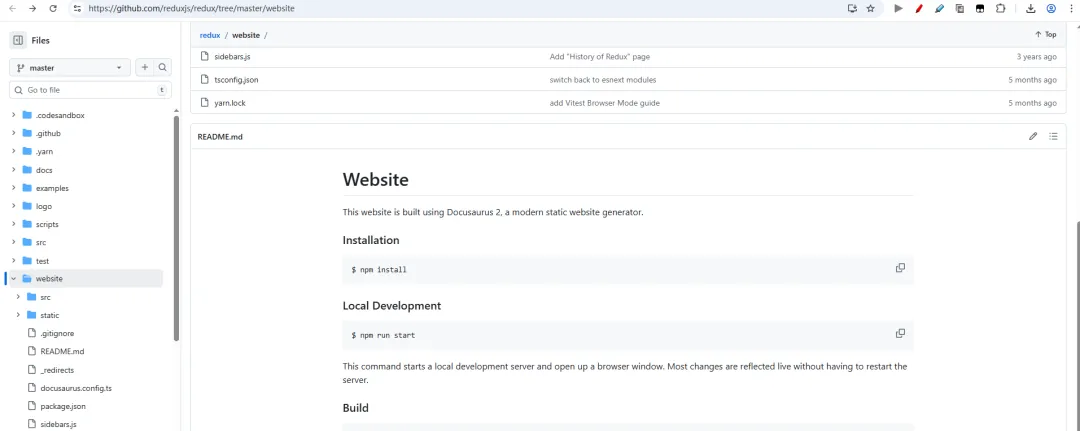Click the search icon next to plus button
This screenshot has height=431, width=1080.
163,67
